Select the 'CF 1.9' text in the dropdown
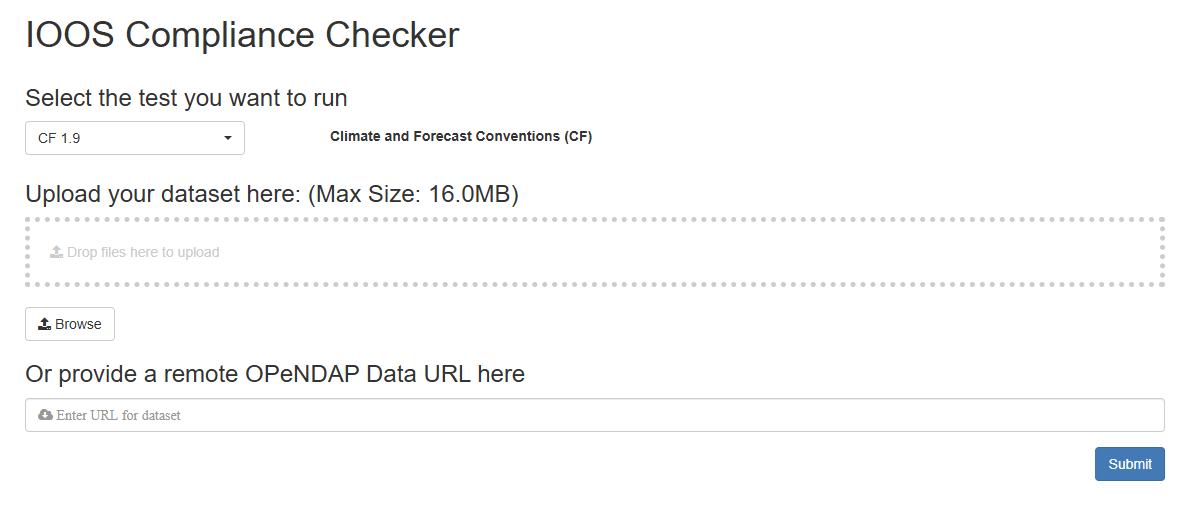Image resolution: width=1185 pixels, height=507 pixels. click(x=59, y=138)
